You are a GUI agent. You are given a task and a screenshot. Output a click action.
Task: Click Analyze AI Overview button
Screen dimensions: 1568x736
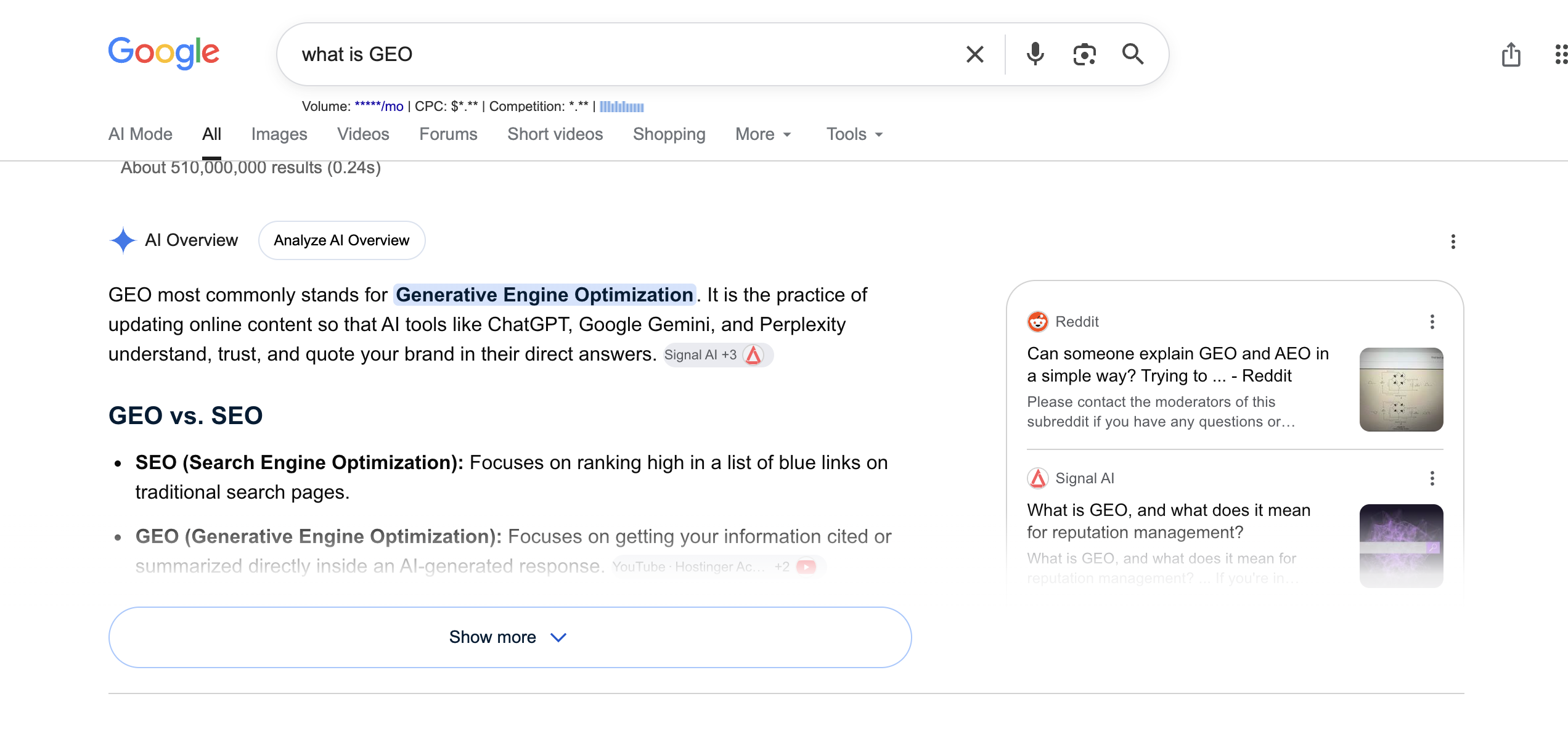point(341,240)
